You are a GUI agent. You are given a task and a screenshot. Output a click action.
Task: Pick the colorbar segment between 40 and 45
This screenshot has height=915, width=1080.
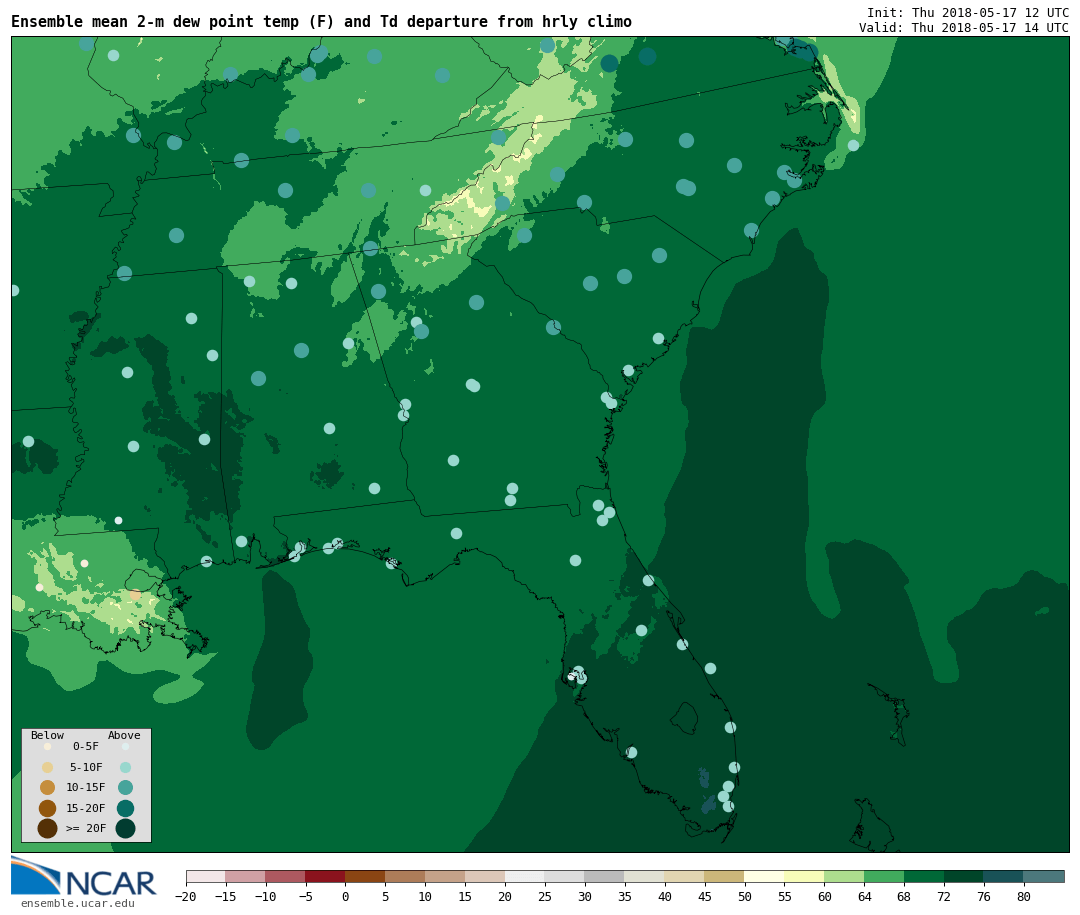[685, 876]
